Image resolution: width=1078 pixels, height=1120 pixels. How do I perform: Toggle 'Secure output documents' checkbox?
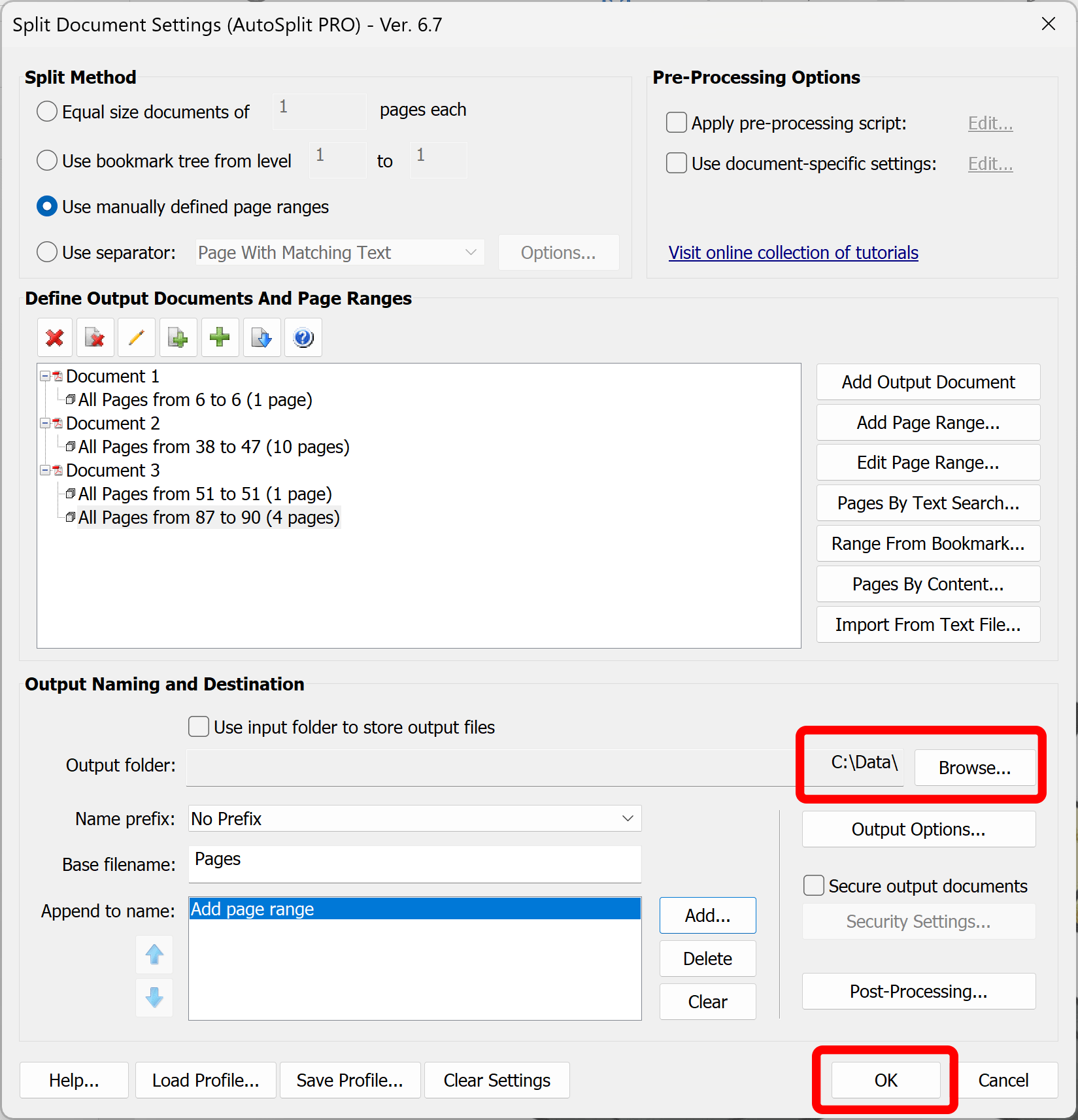(x=814, y=885)
